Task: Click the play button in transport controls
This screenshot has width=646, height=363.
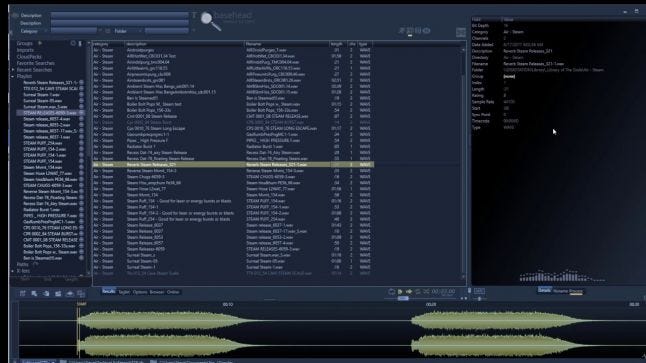Action: click(400, 292)
